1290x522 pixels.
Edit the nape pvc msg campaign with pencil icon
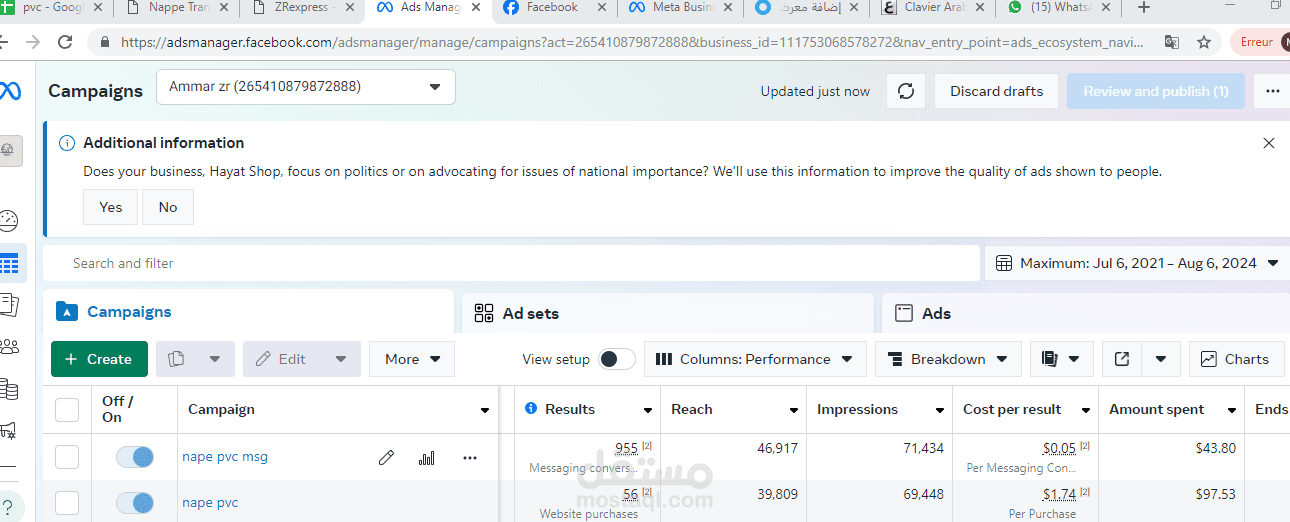pos(386,458)
